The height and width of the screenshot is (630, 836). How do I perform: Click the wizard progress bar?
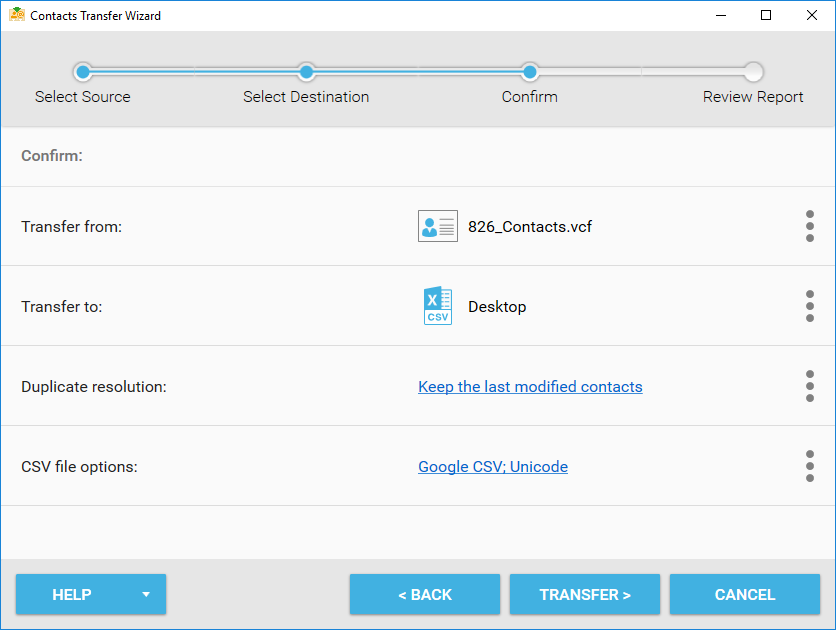[417, 73]
